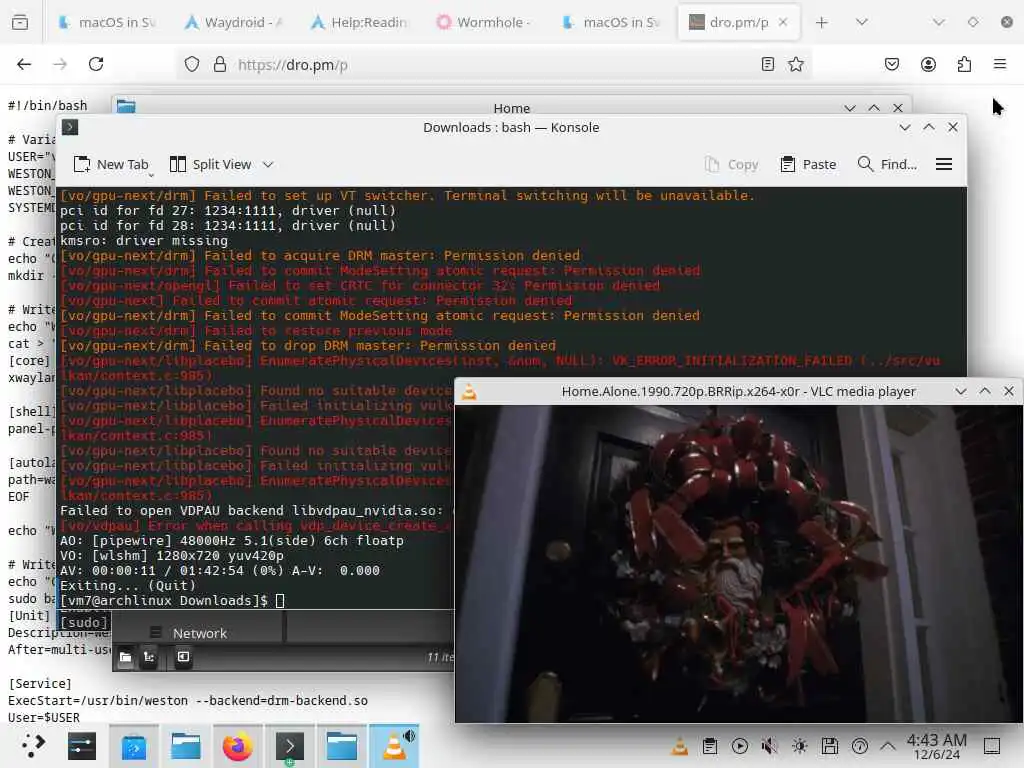
Task: Open a New Tab in Konsole
Action: [110, 165]
